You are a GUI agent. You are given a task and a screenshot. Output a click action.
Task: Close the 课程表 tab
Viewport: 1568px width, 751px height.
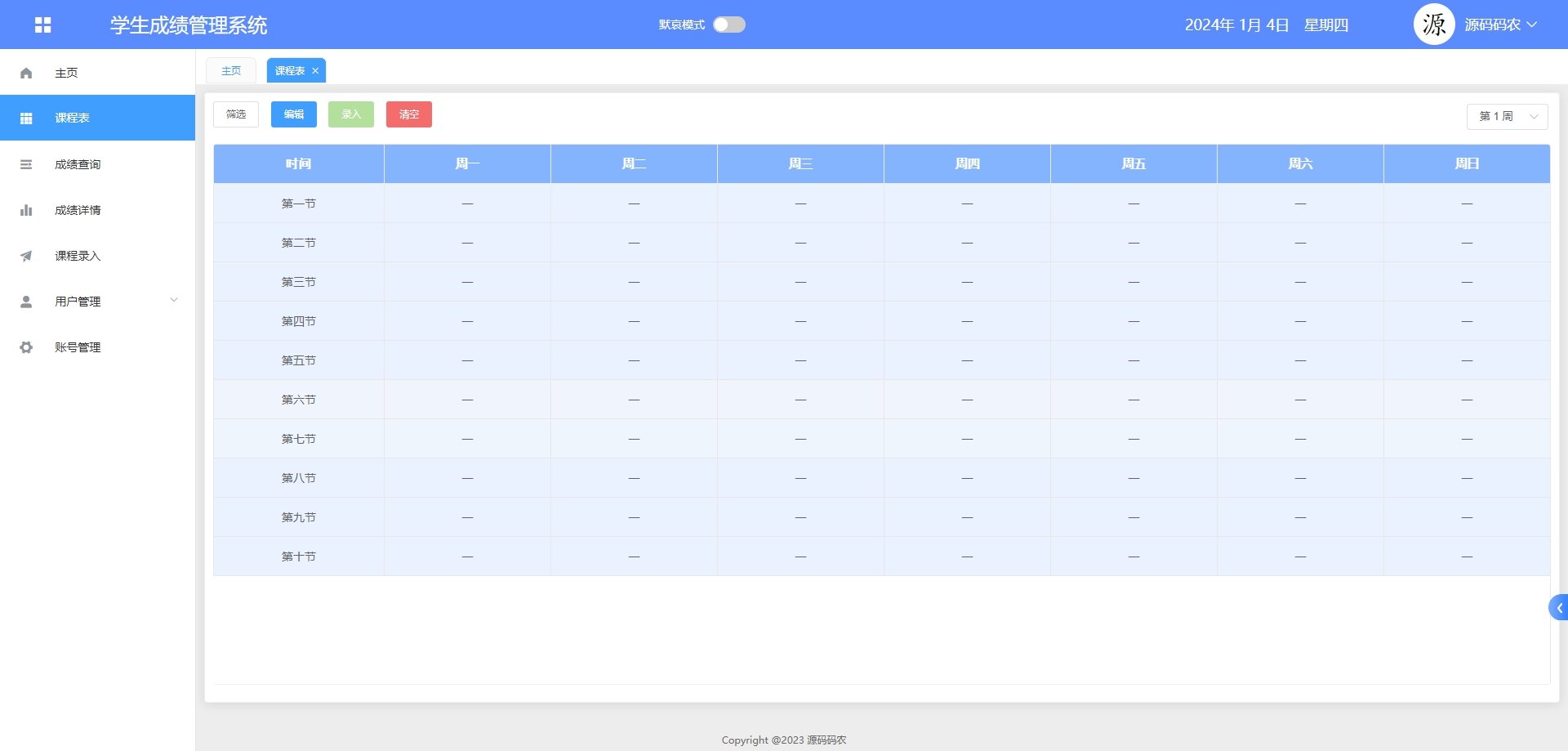pyautogui.click(x=315, y=71)
